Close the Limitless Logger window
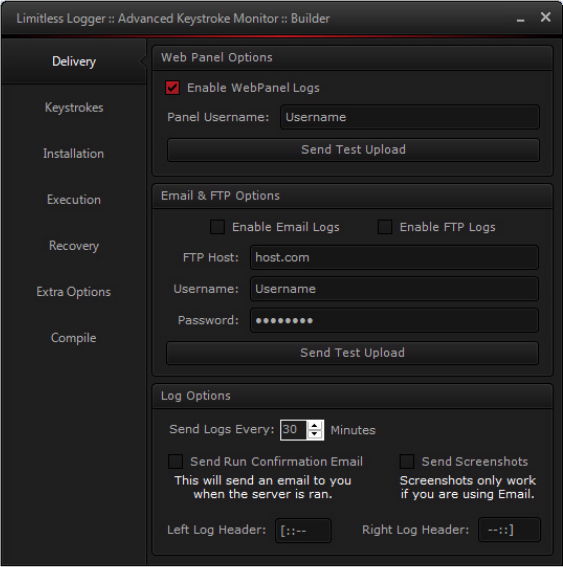The height and width of the screenshot is (567, 563). click(x=545, y=17)
